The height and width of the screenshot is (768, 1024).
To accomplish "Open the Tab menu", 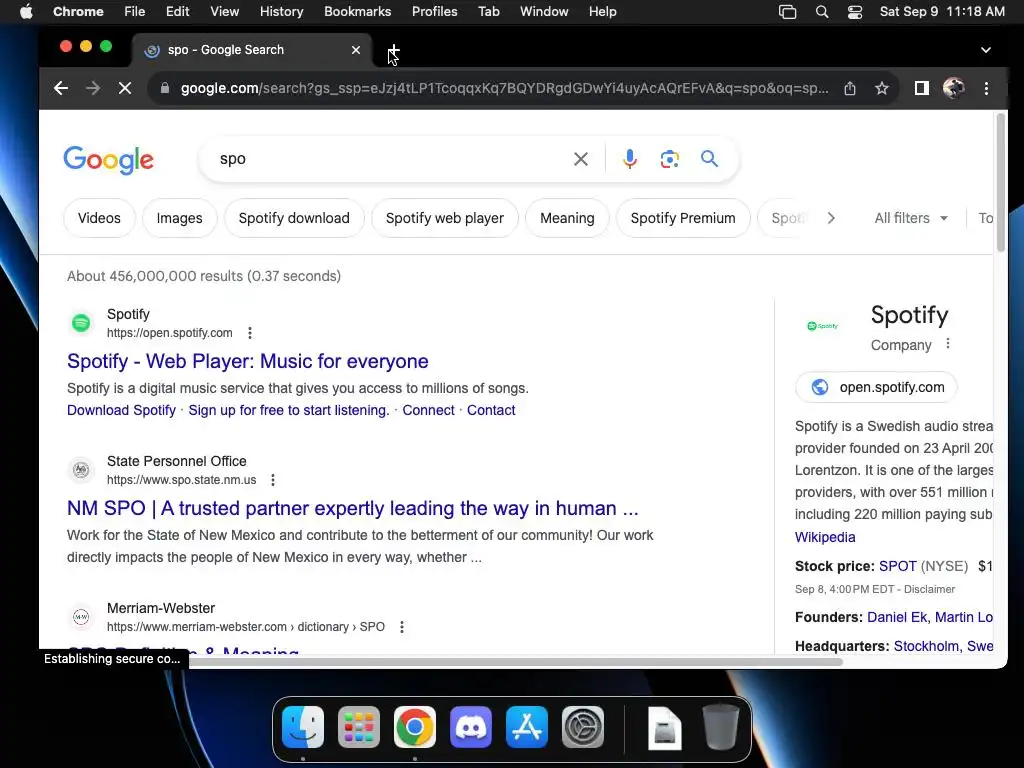I will (488, 12).
